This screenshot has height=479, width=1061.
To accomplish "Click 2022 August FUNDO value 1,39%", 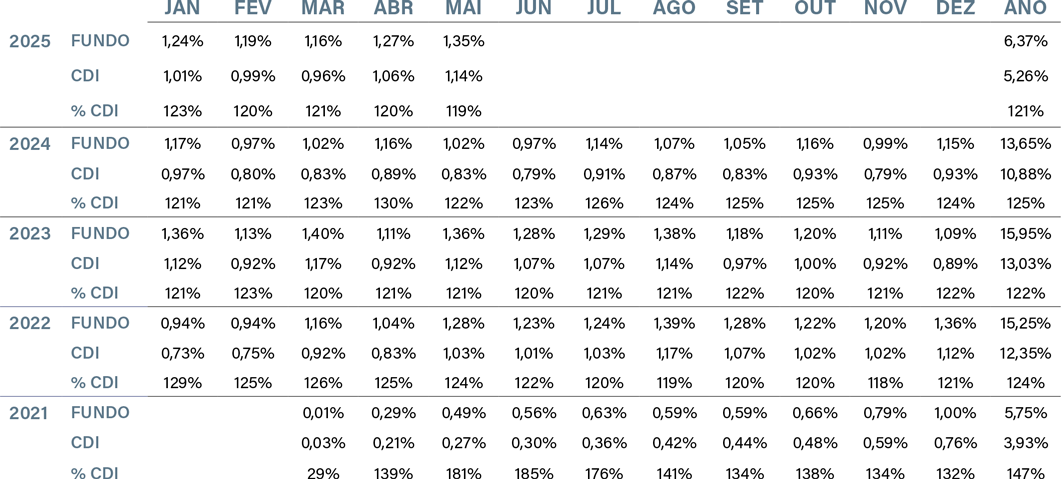I will pos(675,323).
